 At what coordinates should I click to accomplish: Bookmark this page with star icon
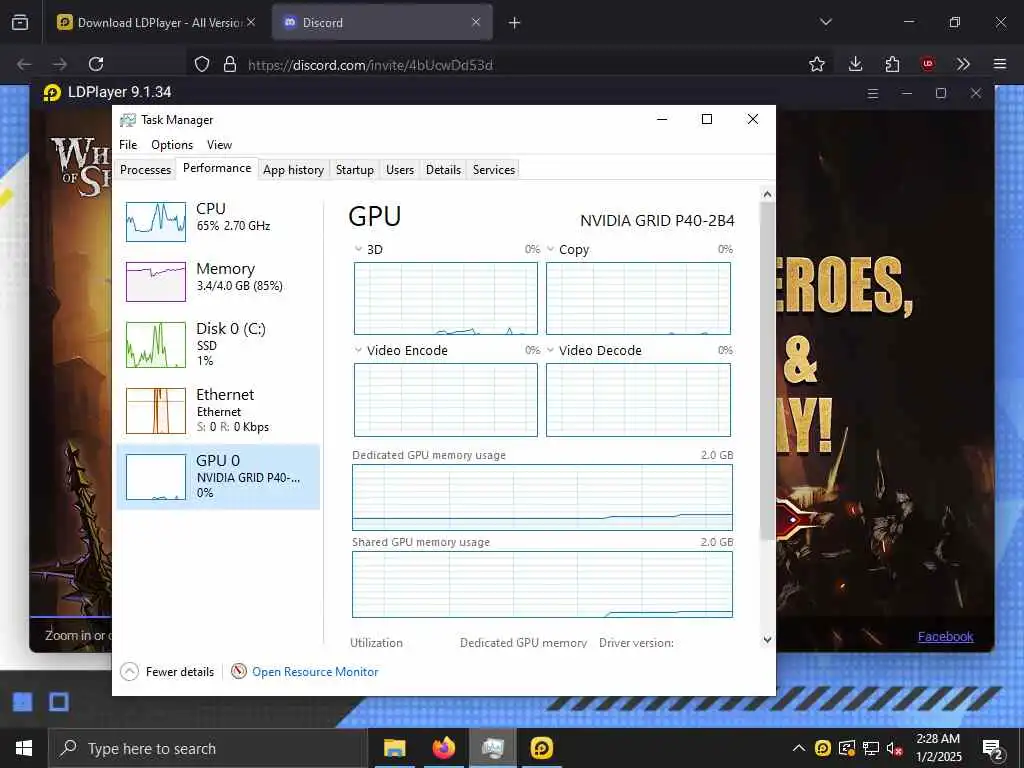coord(816,64)
